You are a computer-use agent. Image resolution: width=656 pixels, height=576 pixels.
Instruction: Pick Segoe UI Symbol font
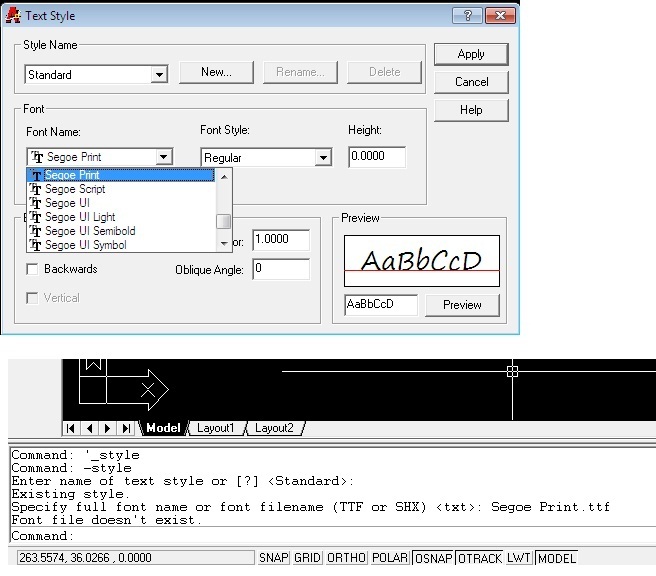[x=121, y=245]
